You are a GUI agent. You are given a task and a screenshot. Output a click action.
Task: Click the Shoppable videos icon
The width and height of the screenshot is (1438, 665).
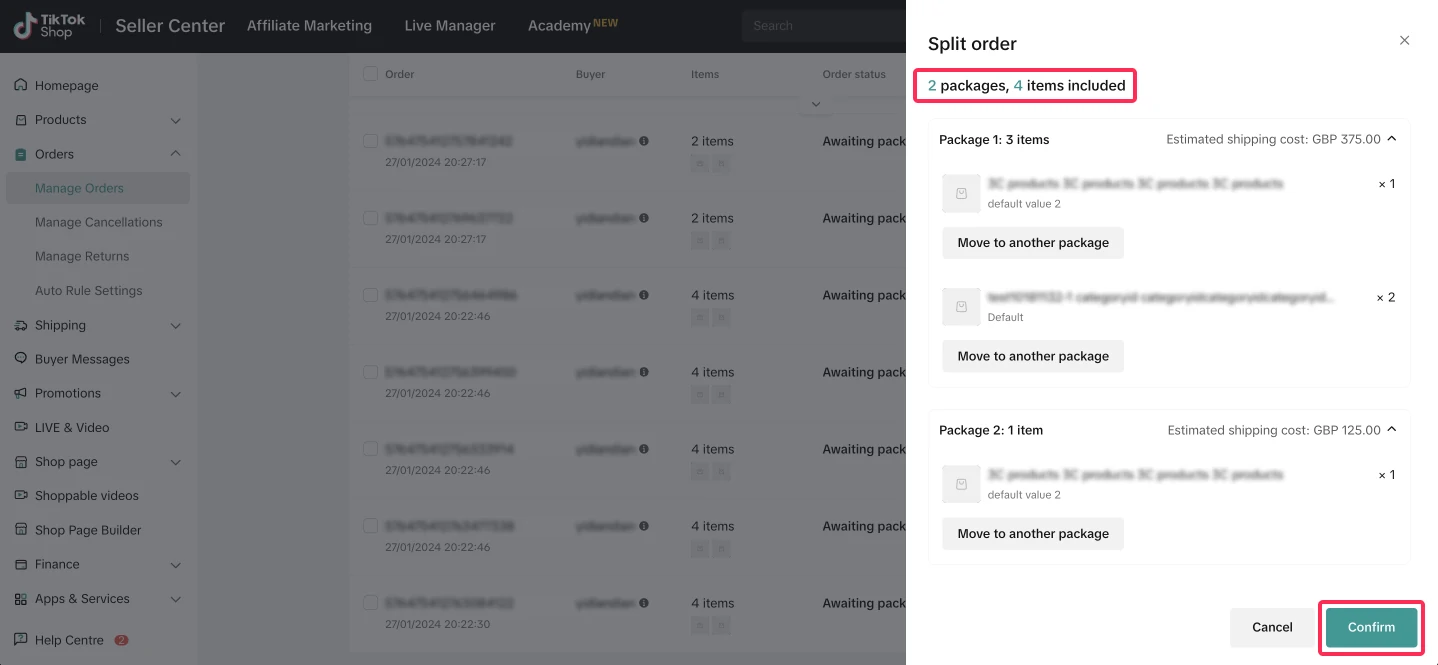(x=21, y=495)
